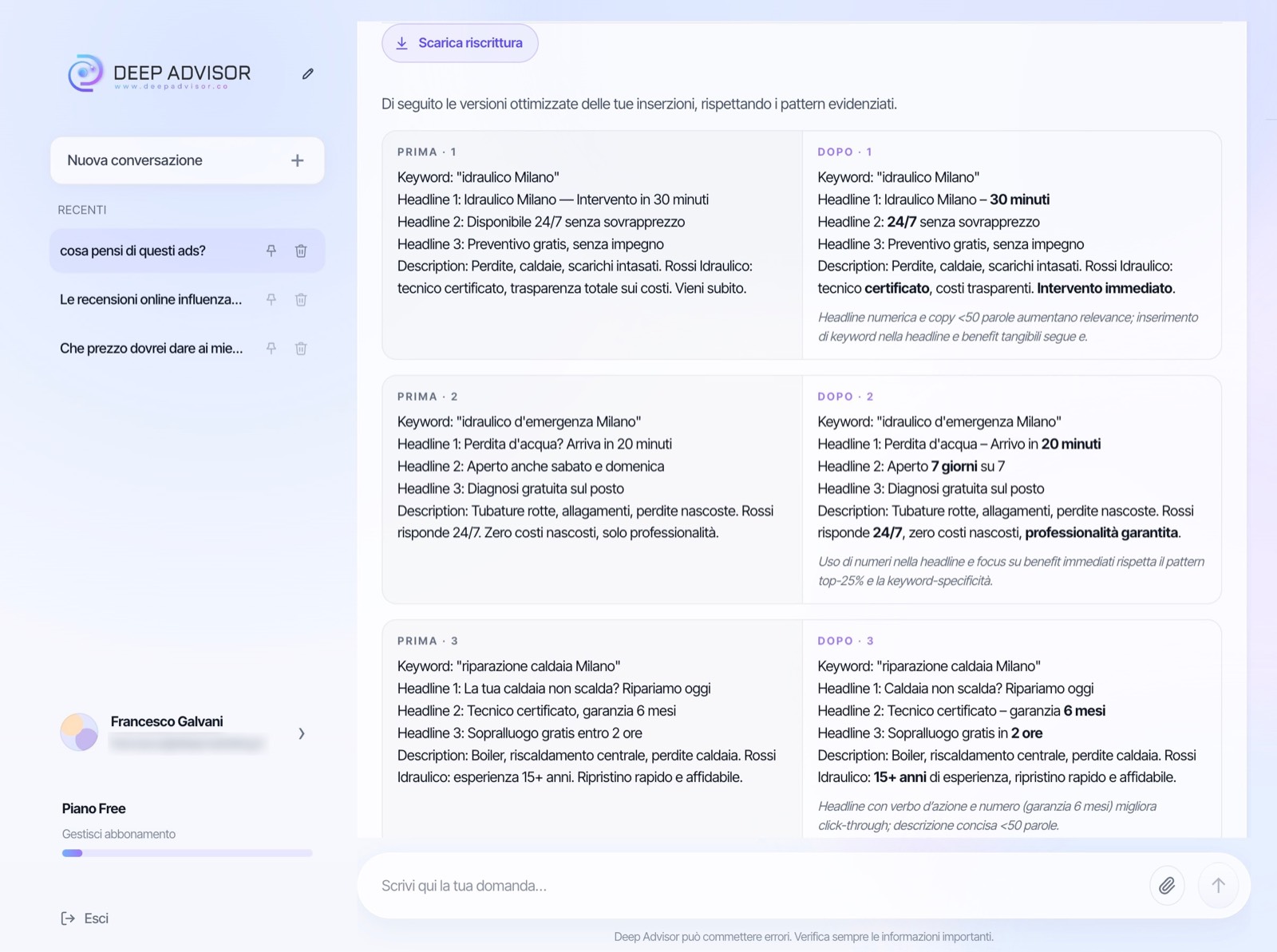Image resolution: width=1277 pixels, height=952 pixels.
Task: Delete the 'Le recensioni online influenza...' conversation
Action: [x=301, y=299]
